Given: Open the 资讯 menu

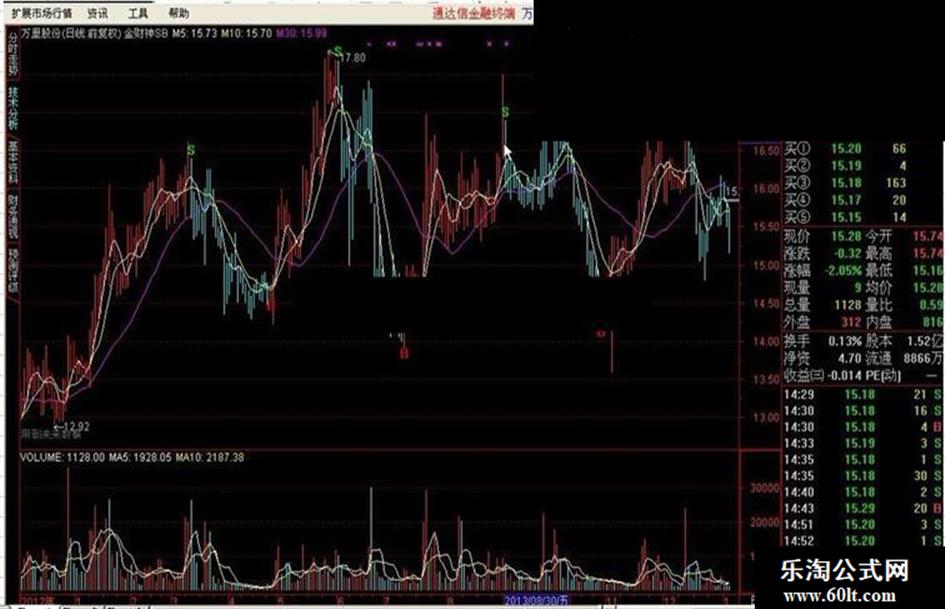Looking at the screenshot, I should [97, 13].
